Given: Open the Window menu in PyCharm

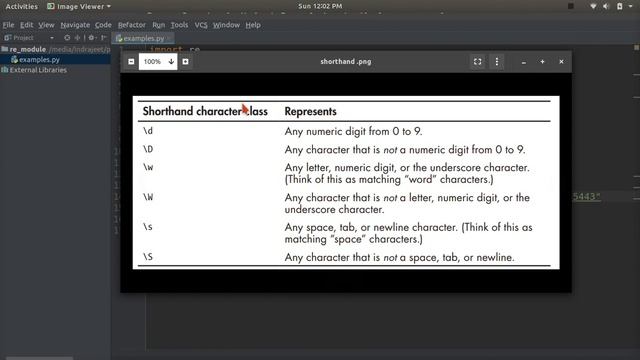Looking at the screenshot, I should (x=226, y=25).
